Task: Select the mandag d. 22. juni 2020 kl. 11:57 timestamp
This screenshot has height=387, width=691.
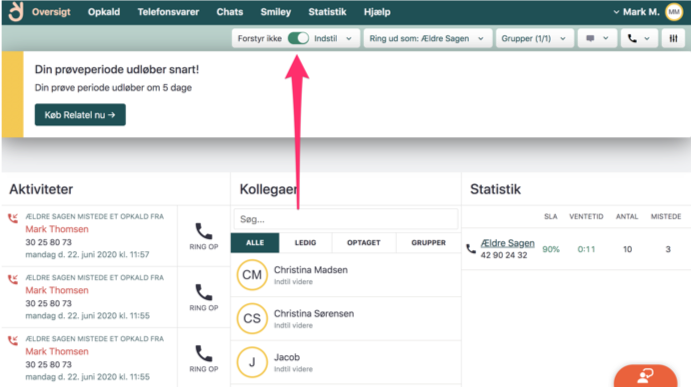Action: 87,254
